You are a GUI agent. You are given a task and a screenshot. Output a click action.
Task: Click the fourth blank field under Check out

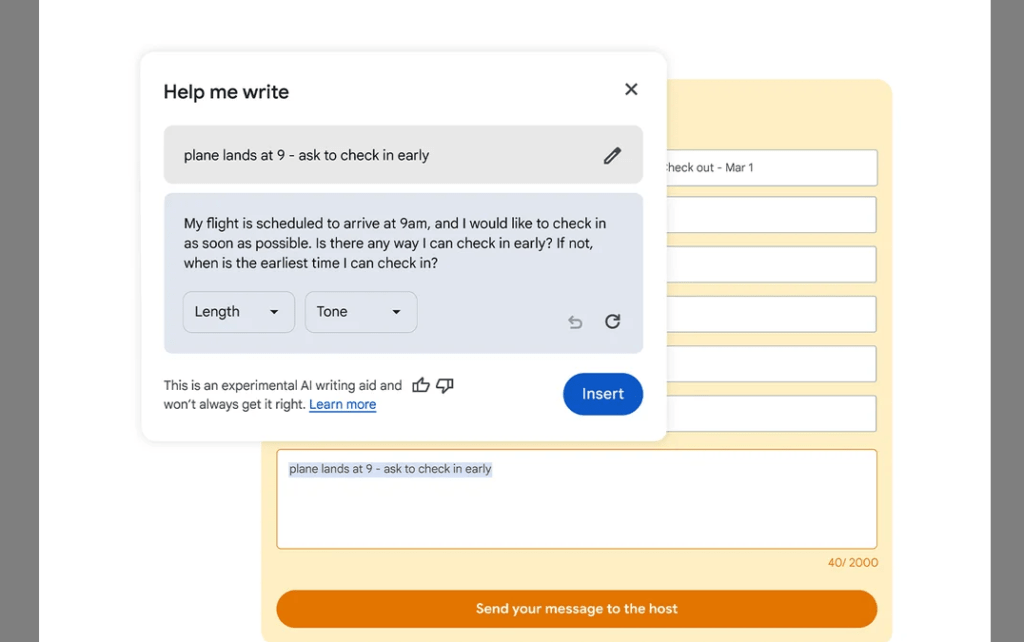(x=771, y=364)
